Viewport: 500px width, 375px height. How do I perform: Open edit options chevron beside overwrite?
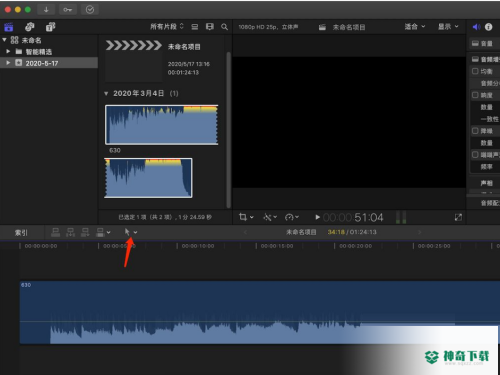(x=108, y=232)
